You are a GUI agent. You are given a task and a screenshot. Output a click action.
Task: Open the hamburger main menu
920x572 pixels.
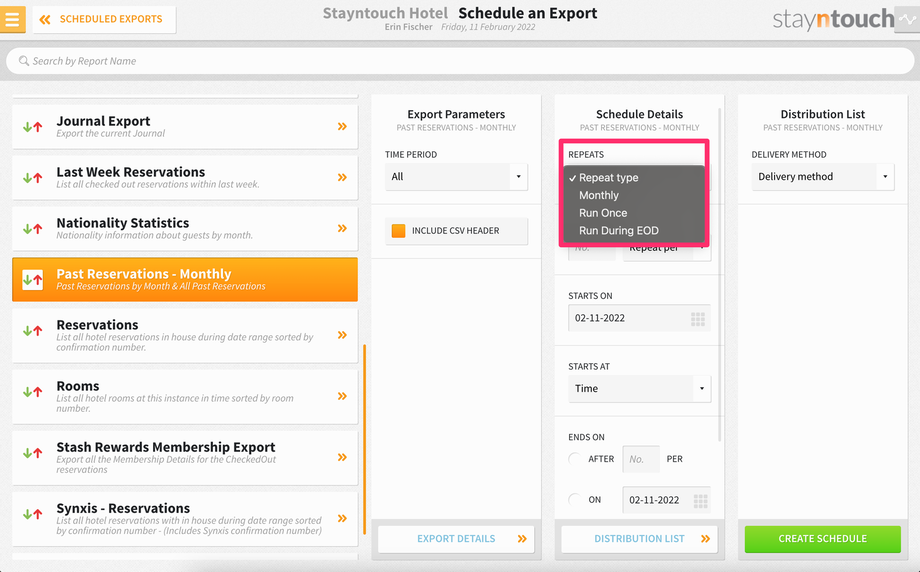(x=12, y=19)
